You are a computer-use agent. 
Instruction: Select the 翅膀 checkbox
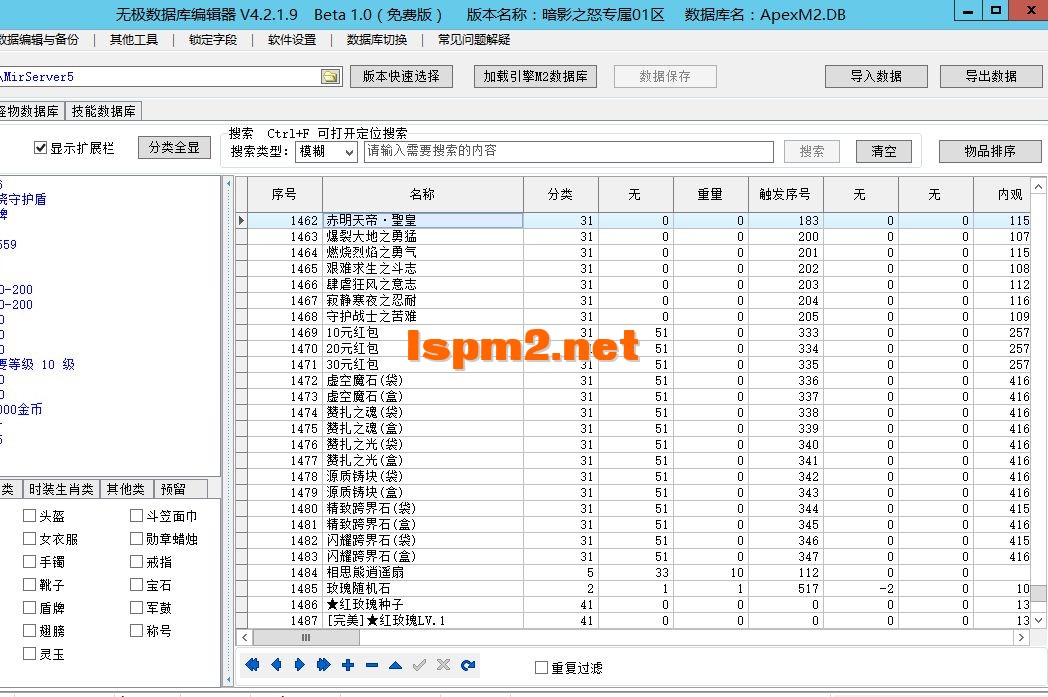tap(29, 630)
